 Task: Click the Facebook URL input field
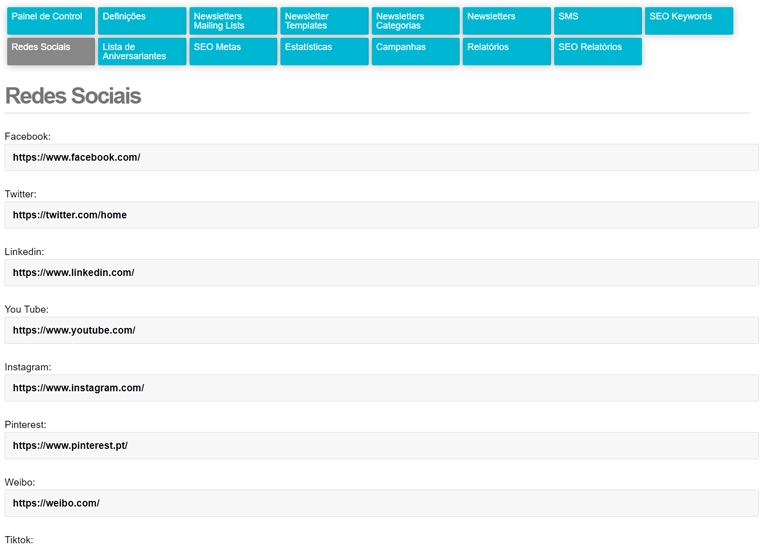[x=382, y=157]
